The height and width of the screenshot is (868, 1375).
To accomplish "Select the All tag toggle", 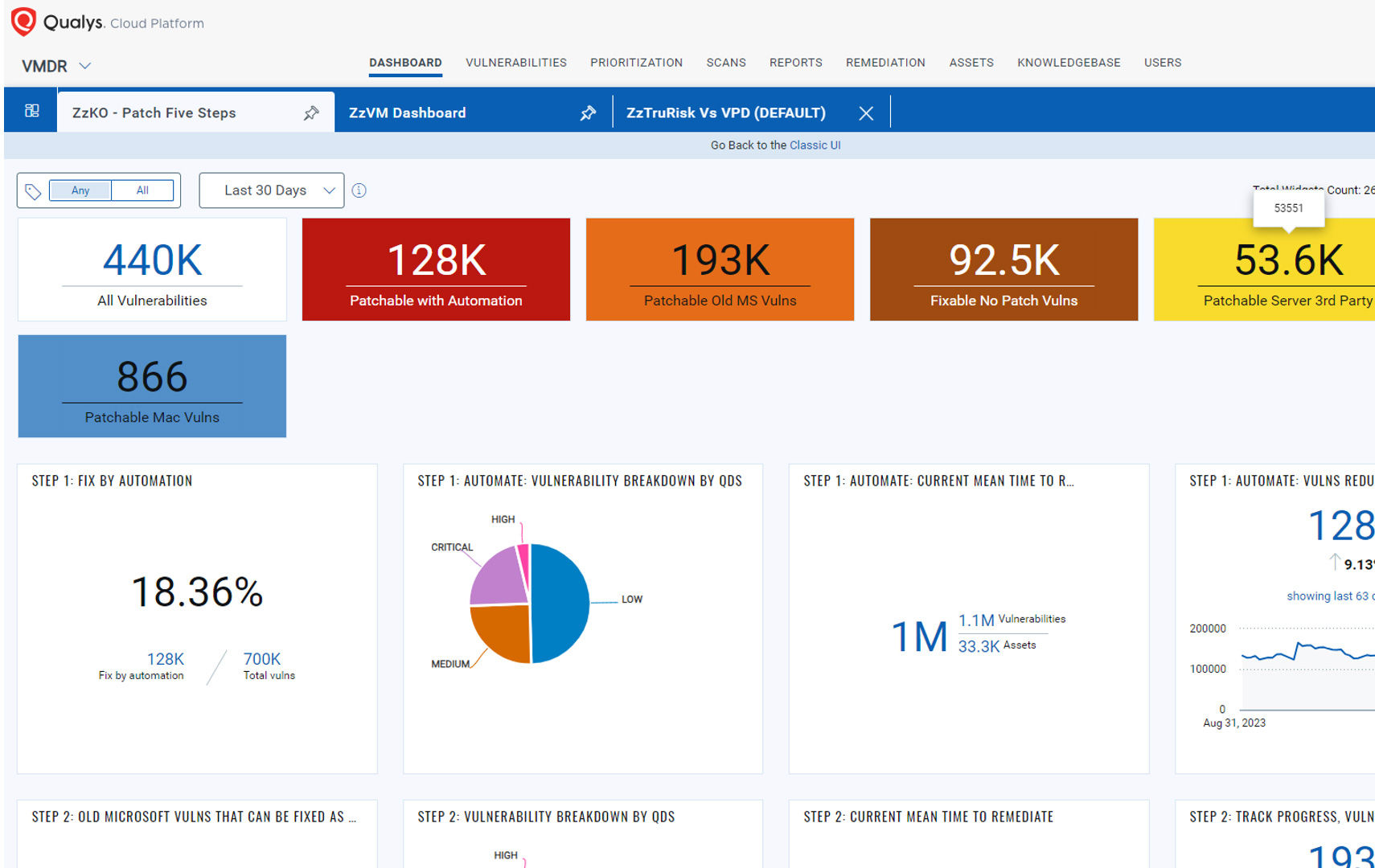I will pos(142,190).
